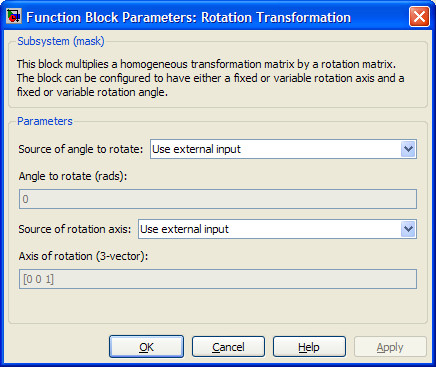
Task: Click the block description starting 'This block multiplies'
Action: pyautogui.click(x=211, y=78)
